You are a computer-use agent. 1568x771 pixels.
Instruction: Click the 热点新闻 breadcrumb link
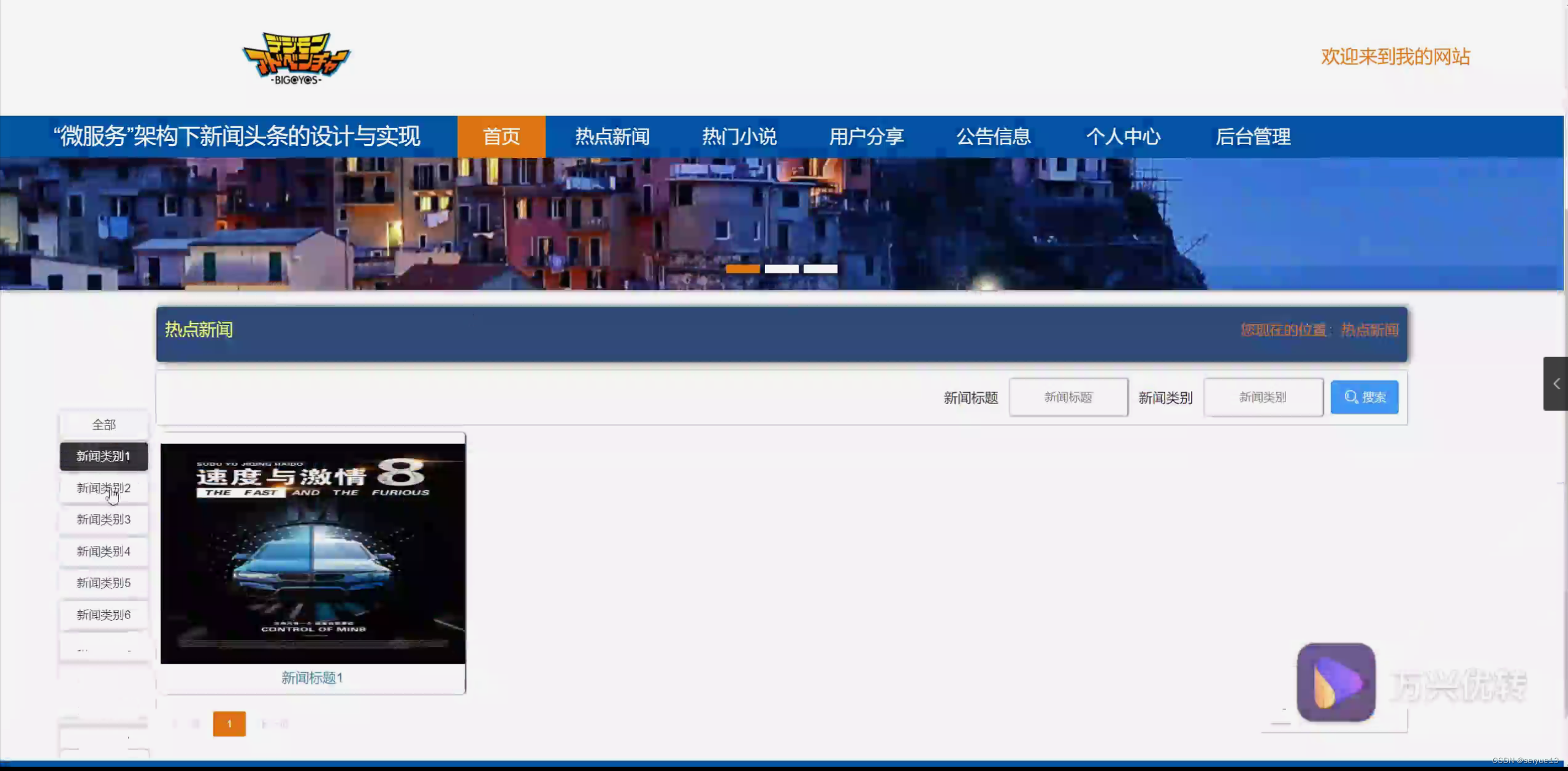coord(1368,330)
